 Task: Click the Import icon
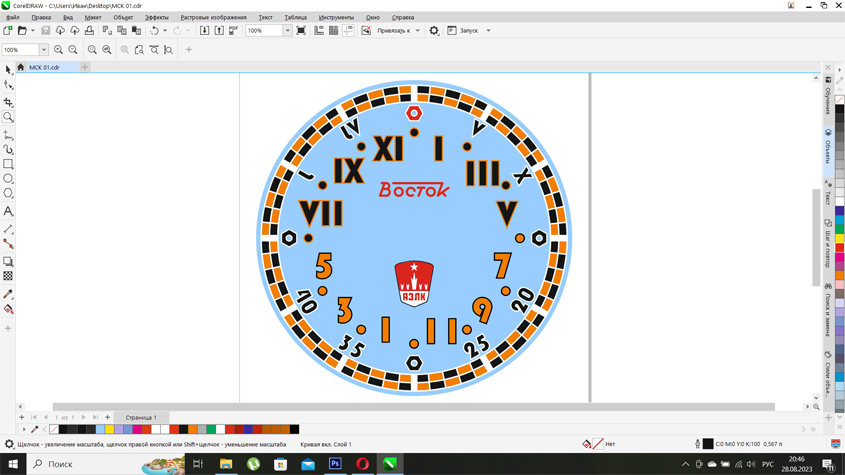coord(204,31)
